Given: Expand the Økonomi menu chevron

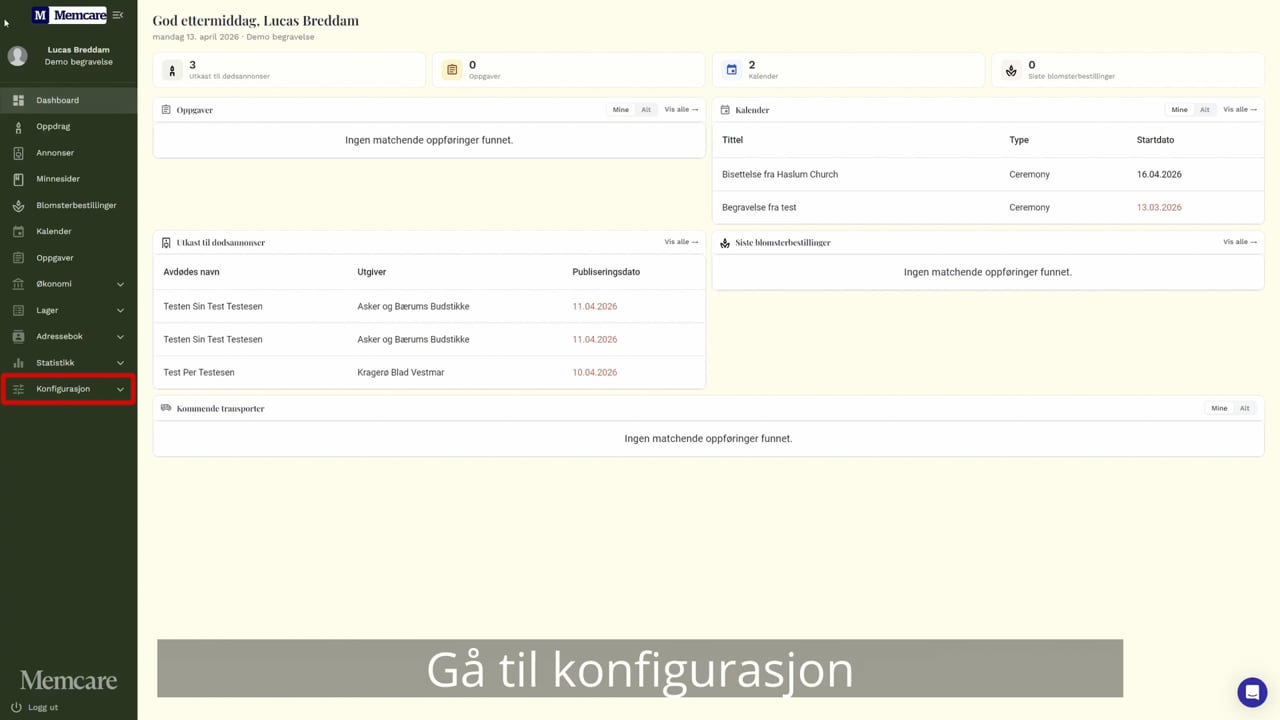Looking at the screenshot, I should point(120,284).
